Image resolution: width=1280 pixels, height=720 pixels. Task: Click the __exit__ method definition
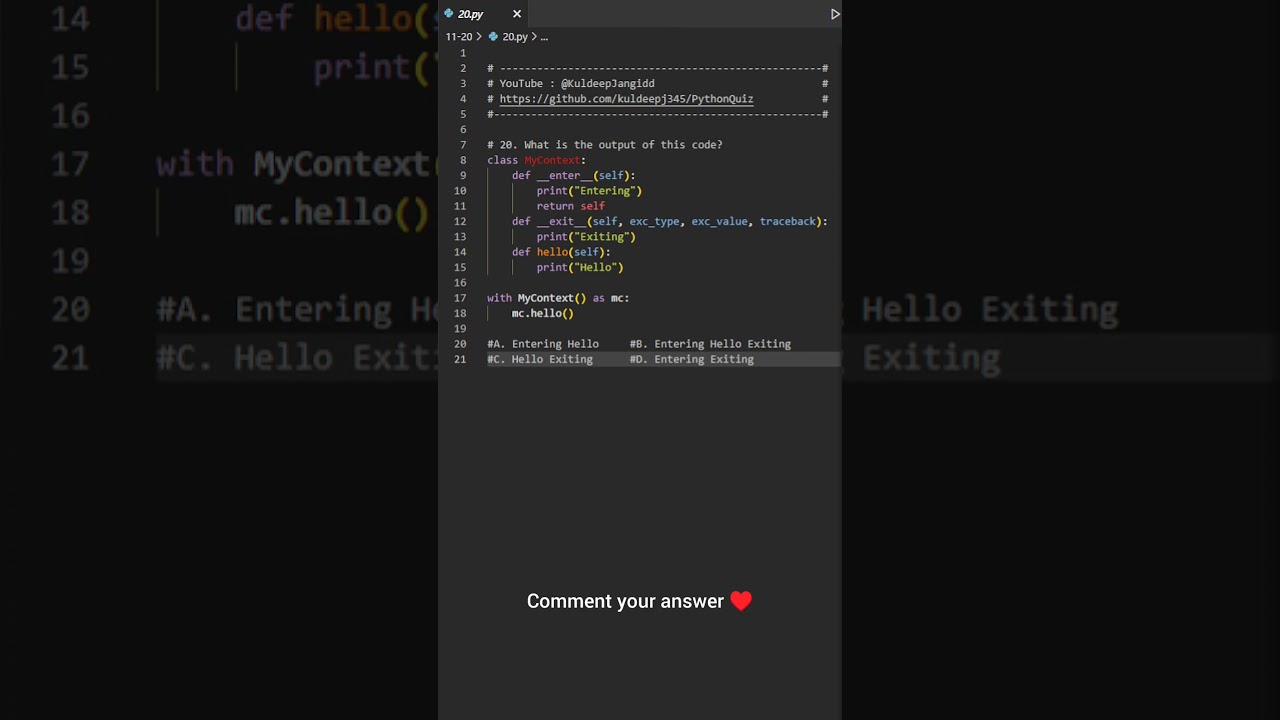pyautogui.click(x=670, y=221)
